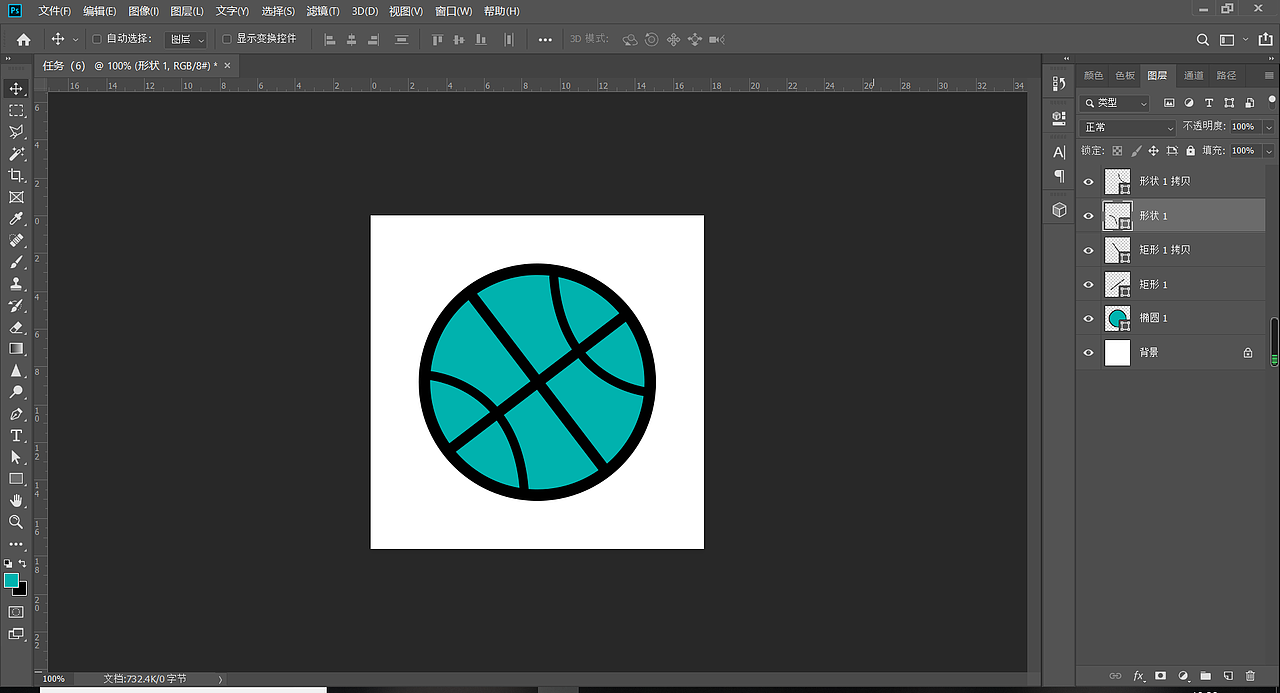Select the Magic Wand tool
The image size is (1280, 693).
[x=16, y=154]
